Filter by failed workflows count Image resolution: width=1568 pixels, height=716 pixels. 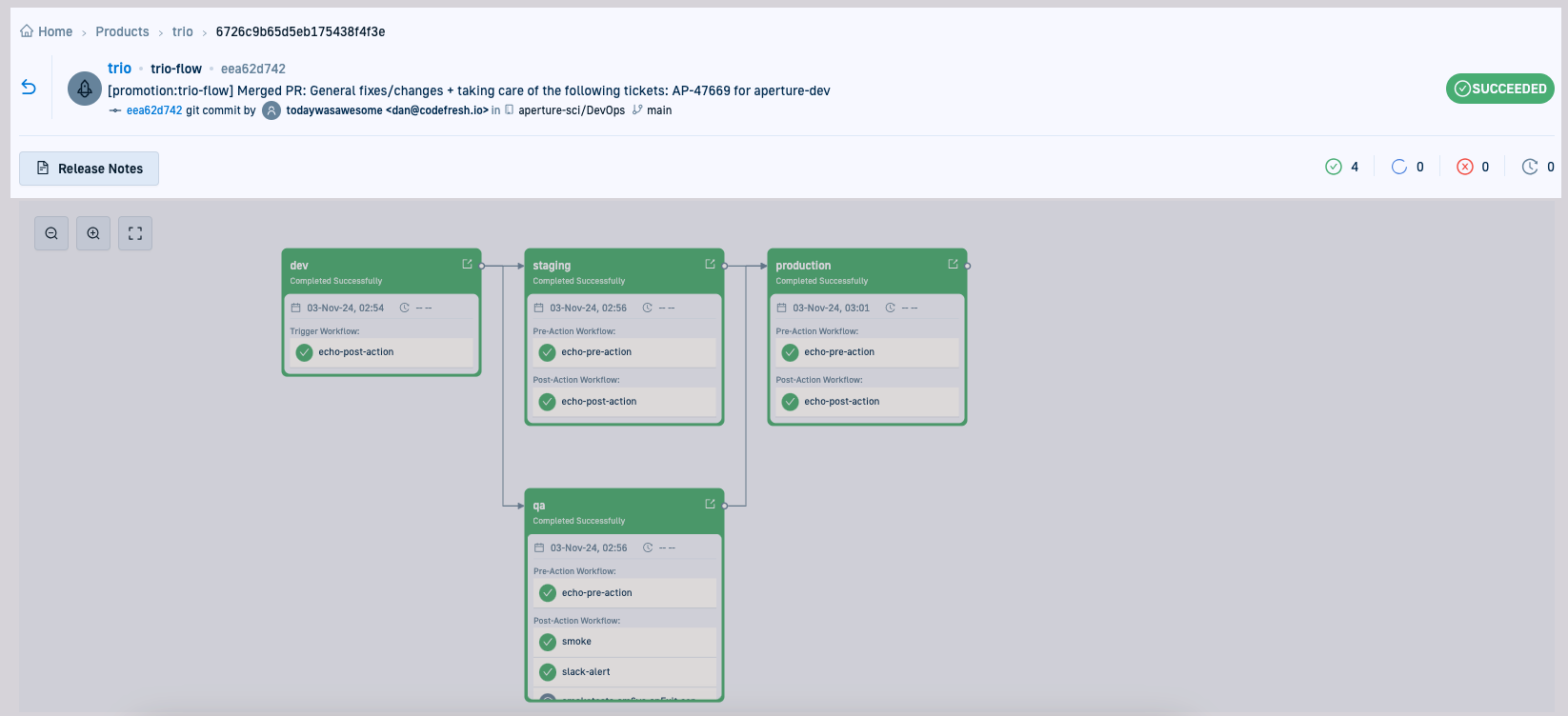(x=1473, y=167)
